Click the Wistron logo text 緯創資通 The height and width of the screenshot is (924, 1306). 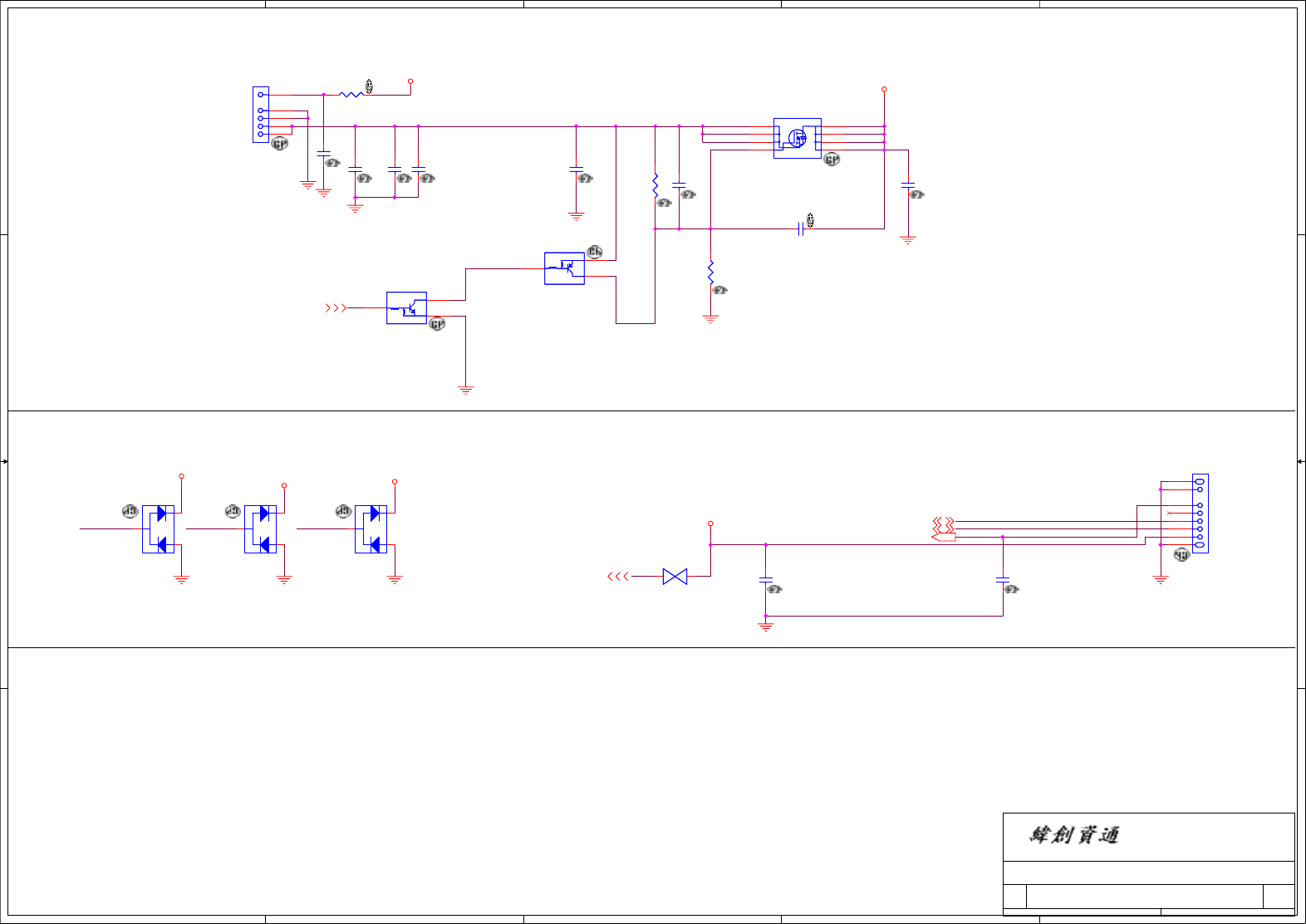tap(1074, 835)
